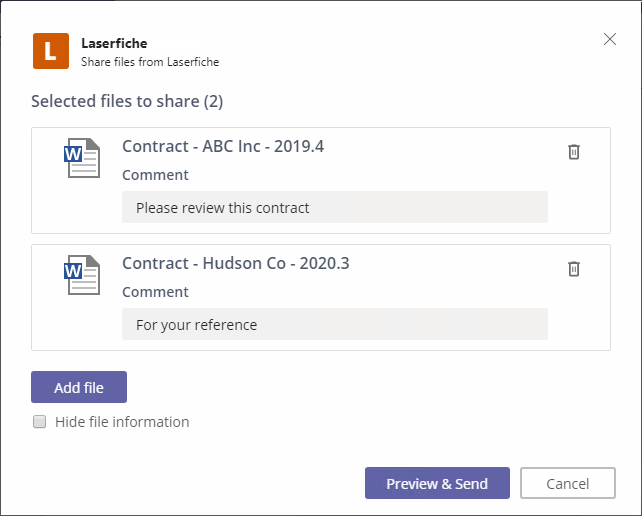This screenshot has width=642, height=516.
Task: Click the Comment label under Hudson Co contract
Action: click(x=156, y=292)
